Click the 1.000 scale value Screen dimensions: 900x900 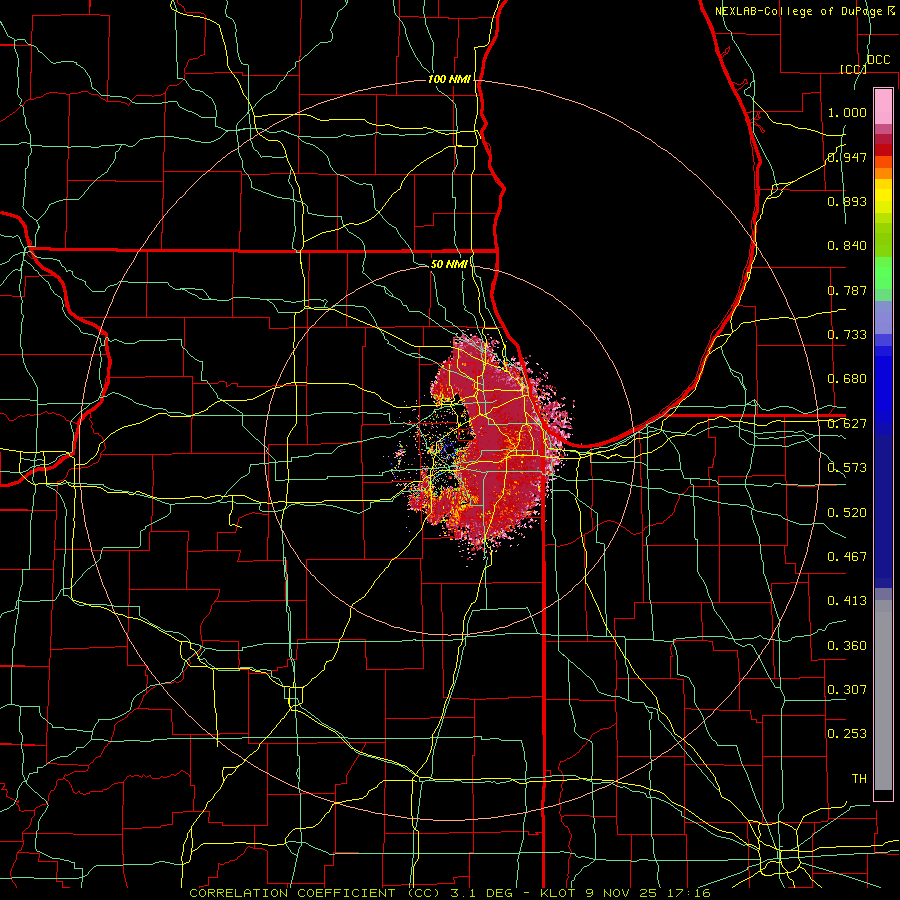click(x=847, y=112)
